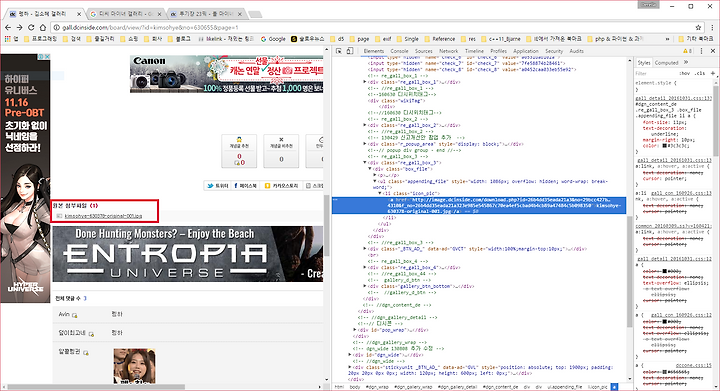Switch to the Console tab
Image resolution: width=720 pixels, height=391 pixels.
[399, 51]
